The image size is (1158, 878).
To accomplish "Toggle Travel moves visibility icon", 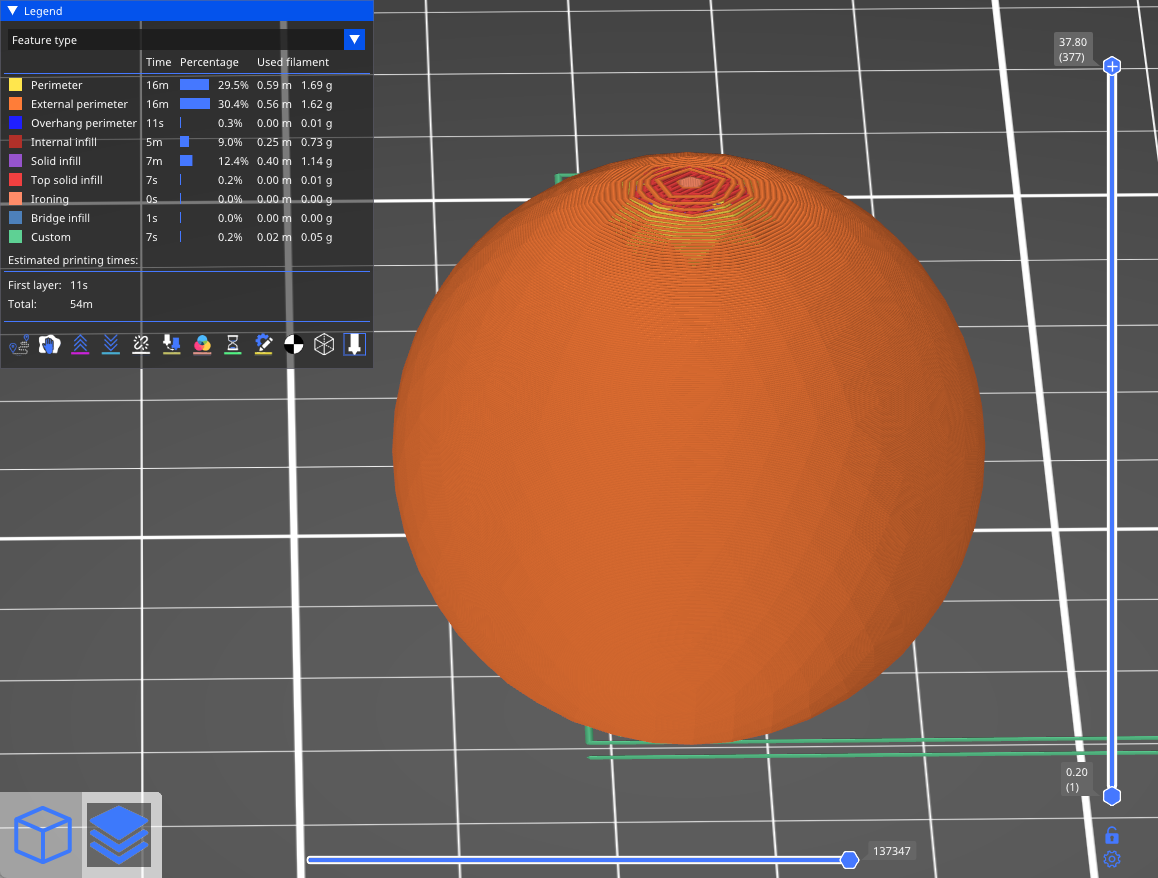I will pyautogui.click(x=19, y=345).
